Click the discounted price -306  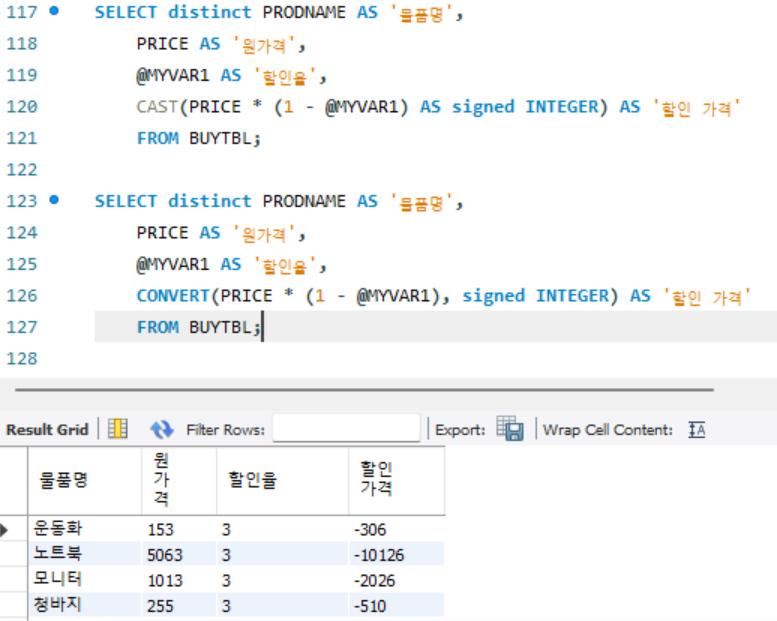396,529
